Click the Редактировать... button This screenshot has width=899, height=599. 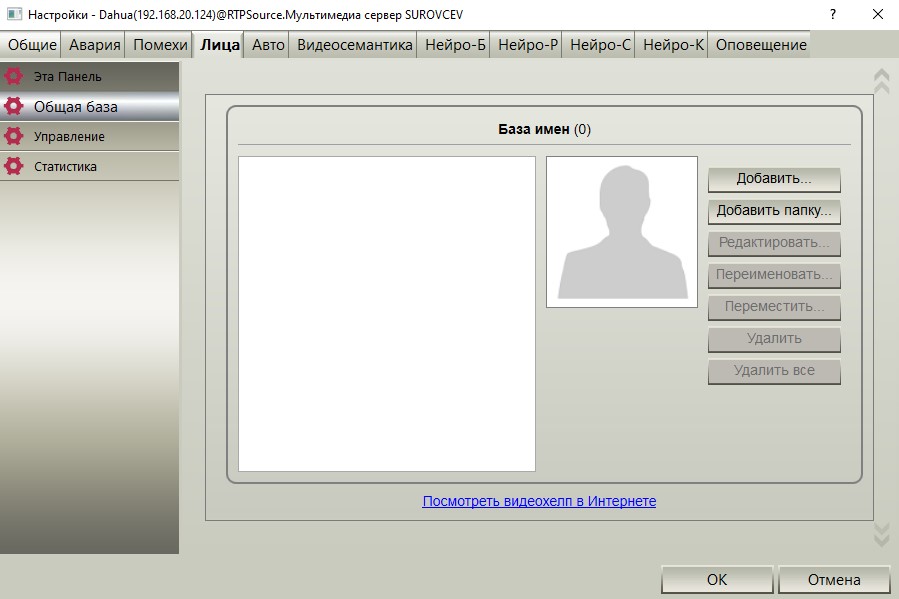tap(774, 243)
